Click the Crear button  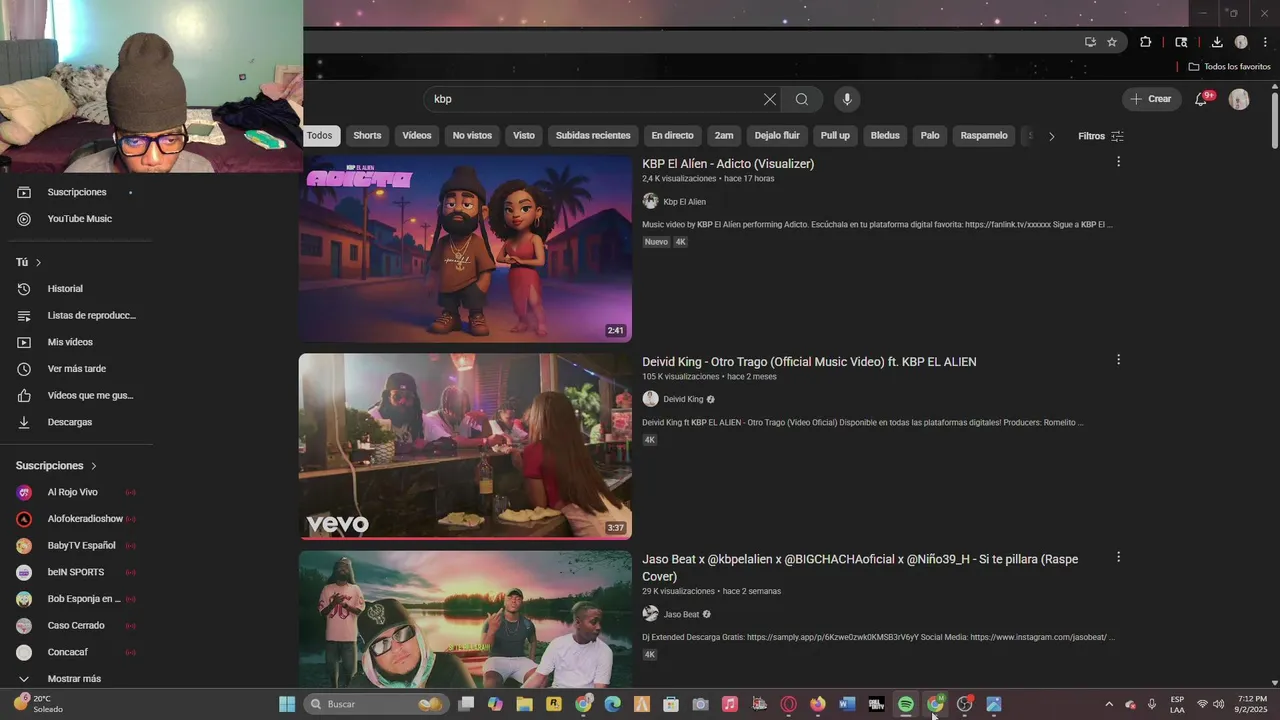coord(1150,99)
